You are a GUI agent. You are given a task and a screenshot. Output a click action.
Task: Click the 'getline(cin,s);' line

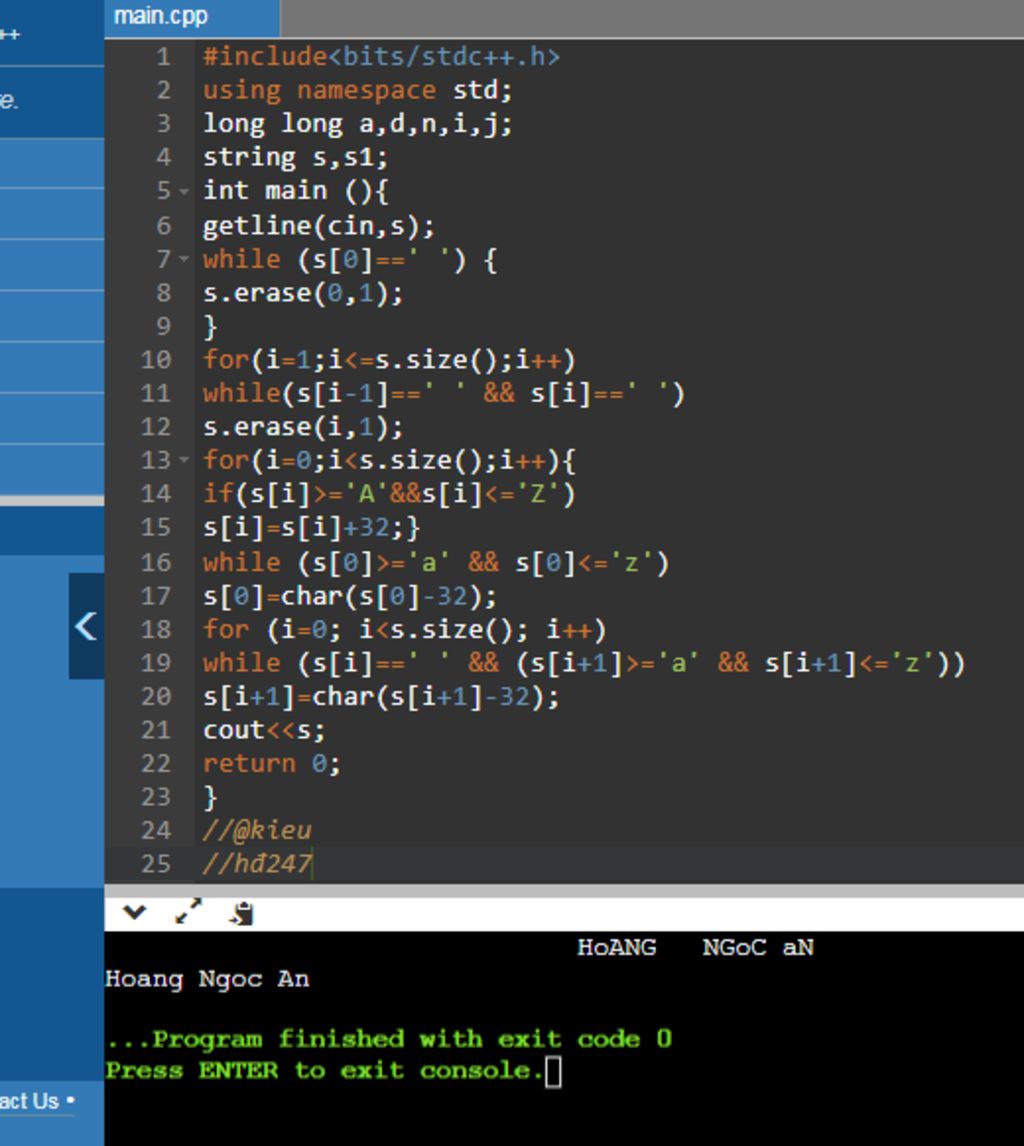pos(319,226)
